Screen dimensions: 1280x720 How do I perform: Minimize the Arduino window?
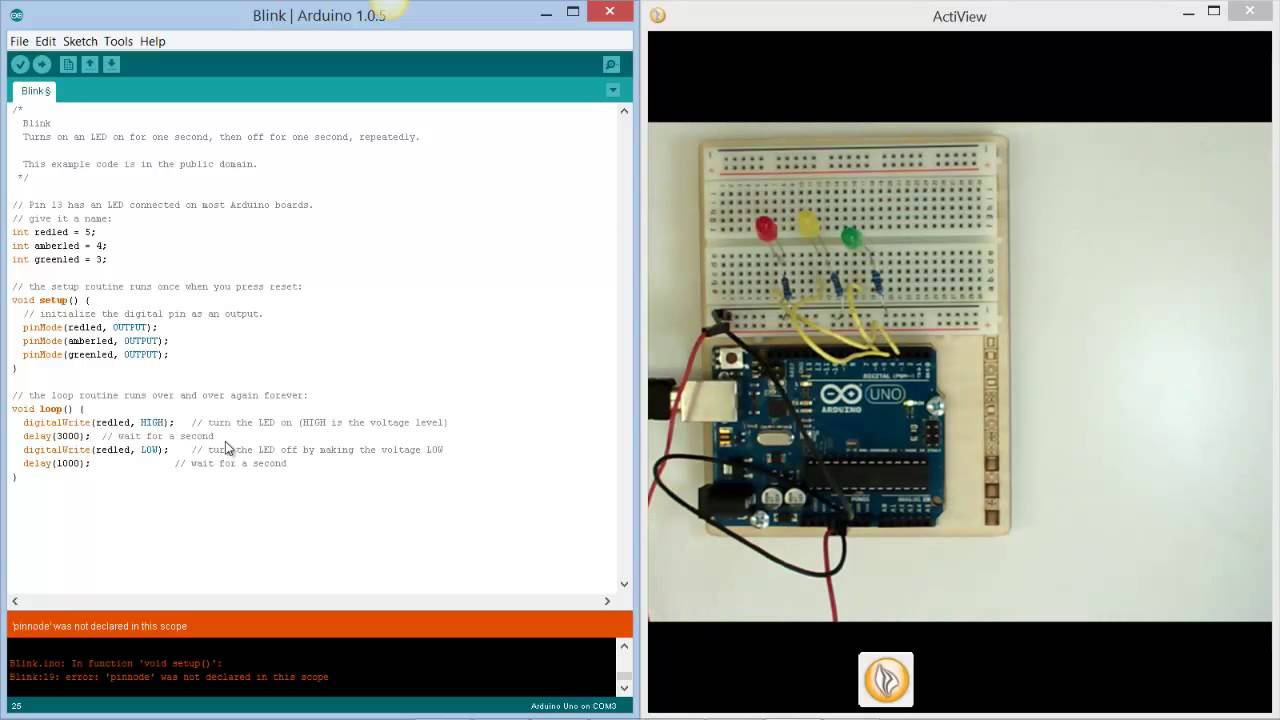pyautogui.click(x=546, y=13)
